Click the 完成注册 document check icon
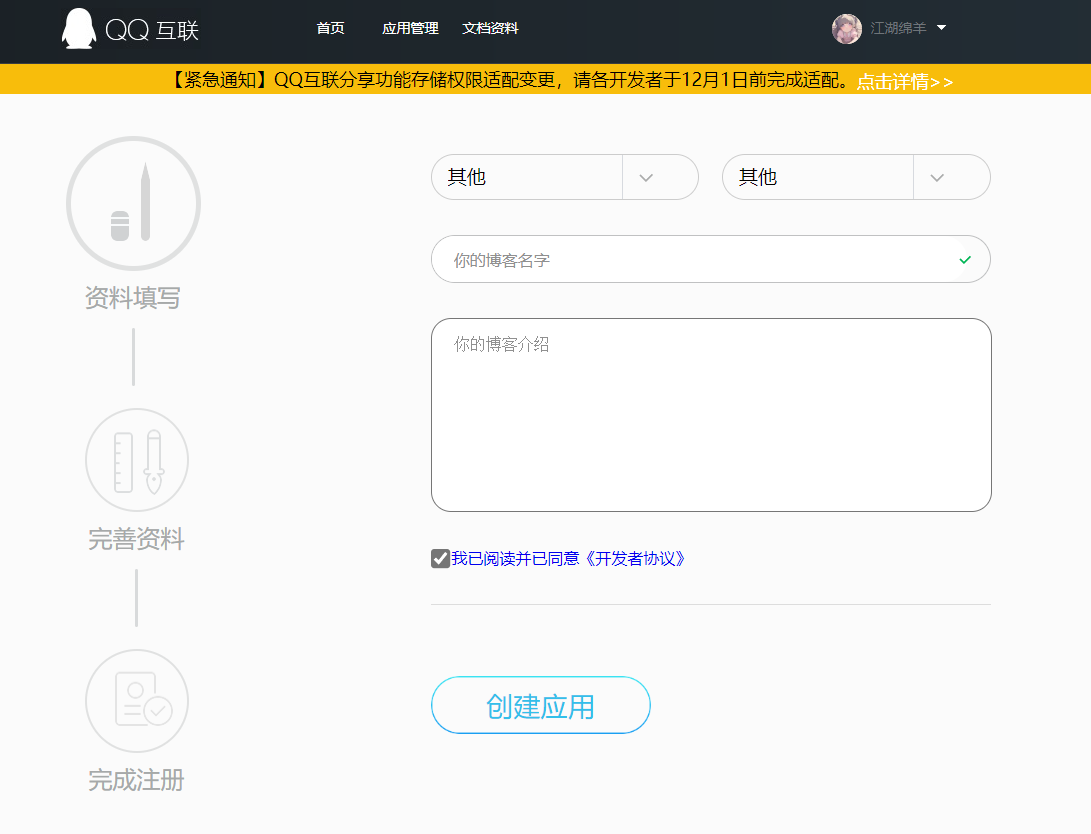1091x834 pixels. click(137, 701)
